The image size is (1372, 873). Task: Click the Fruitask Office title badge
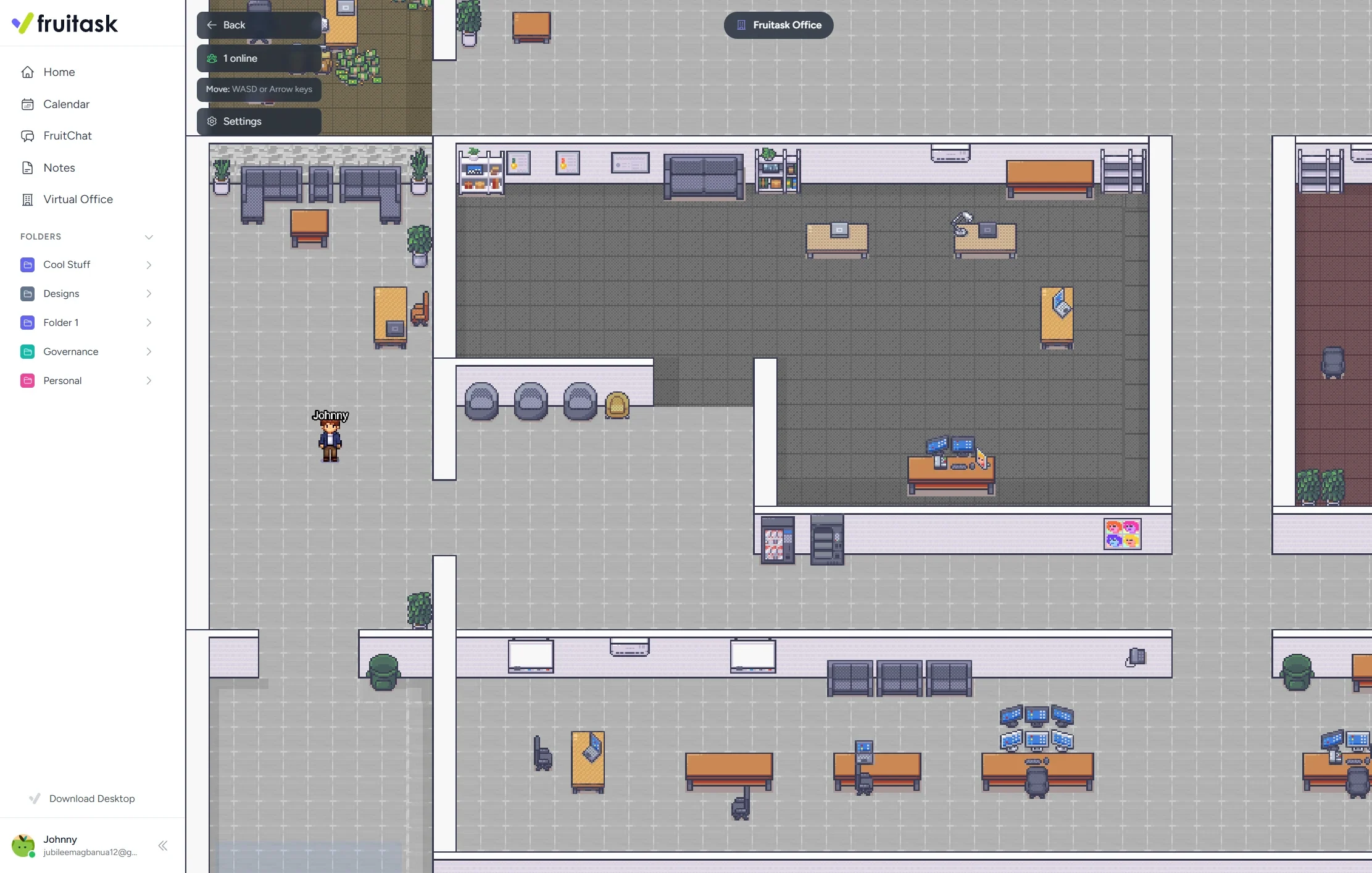[779, 25]
